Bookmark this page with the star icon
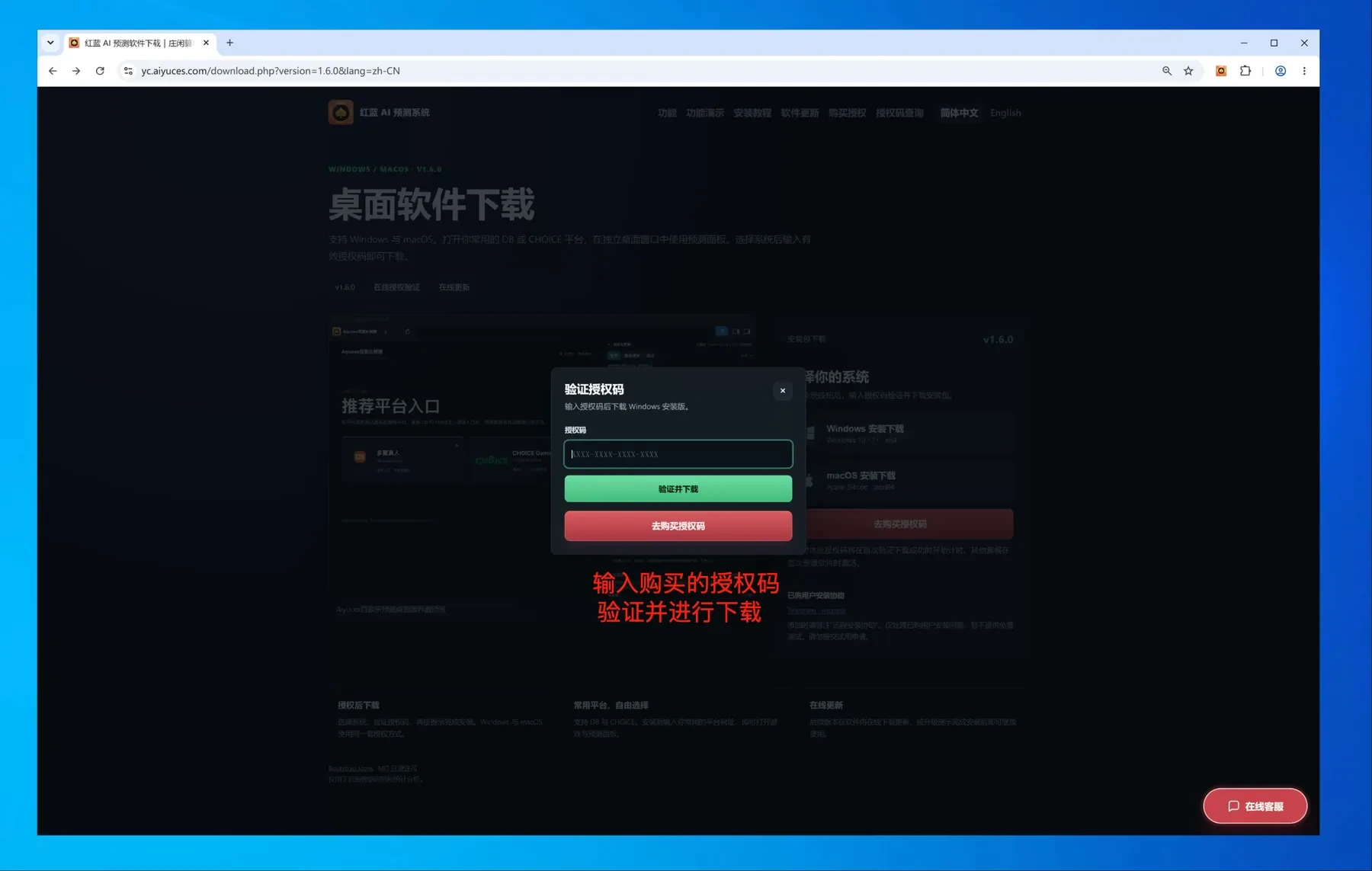This screenshot has height=871, width=1372. coord(1188,71)
